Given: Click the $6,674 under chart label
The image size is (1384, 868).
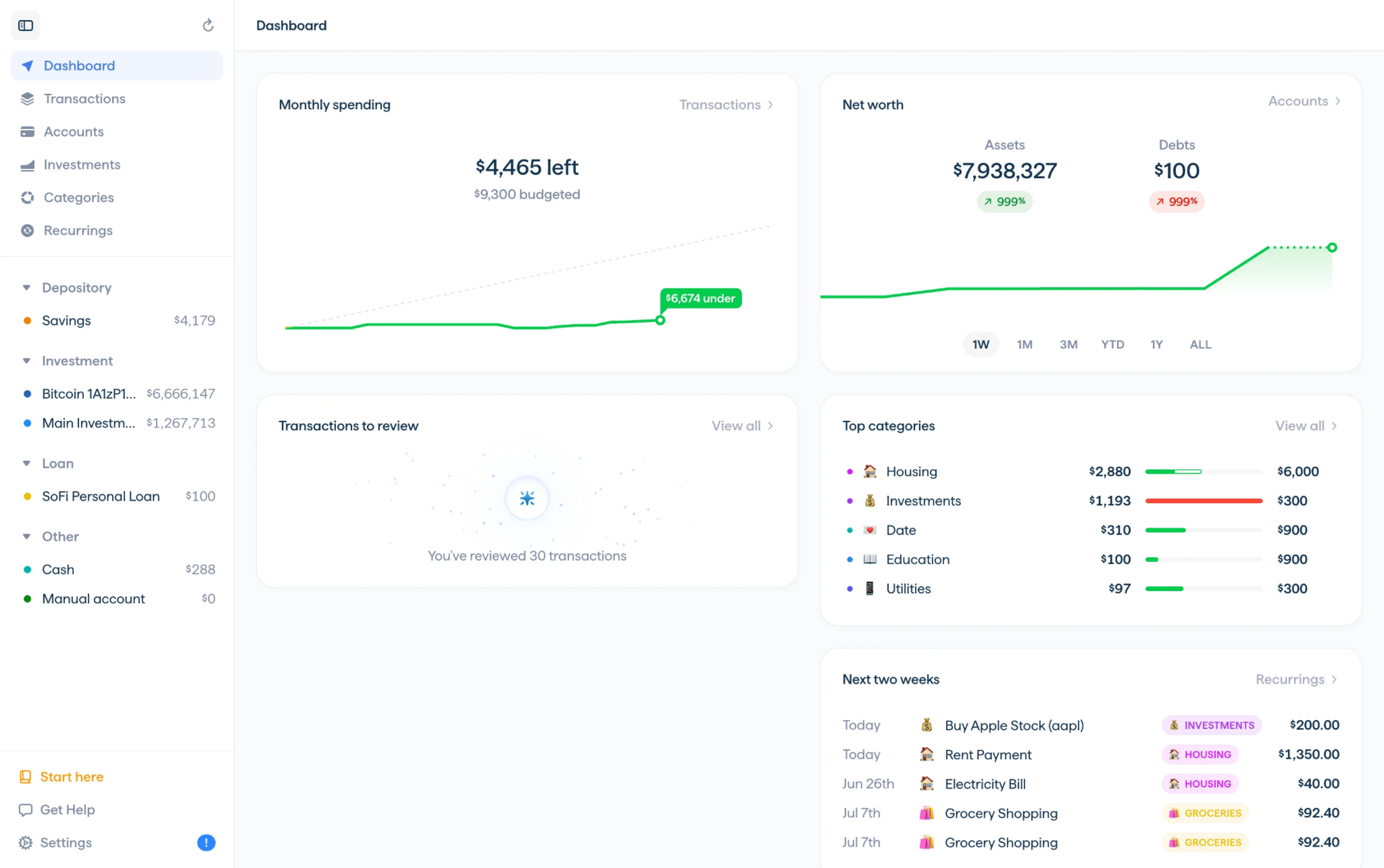Looking at the screenshot, I should (700, 298).
